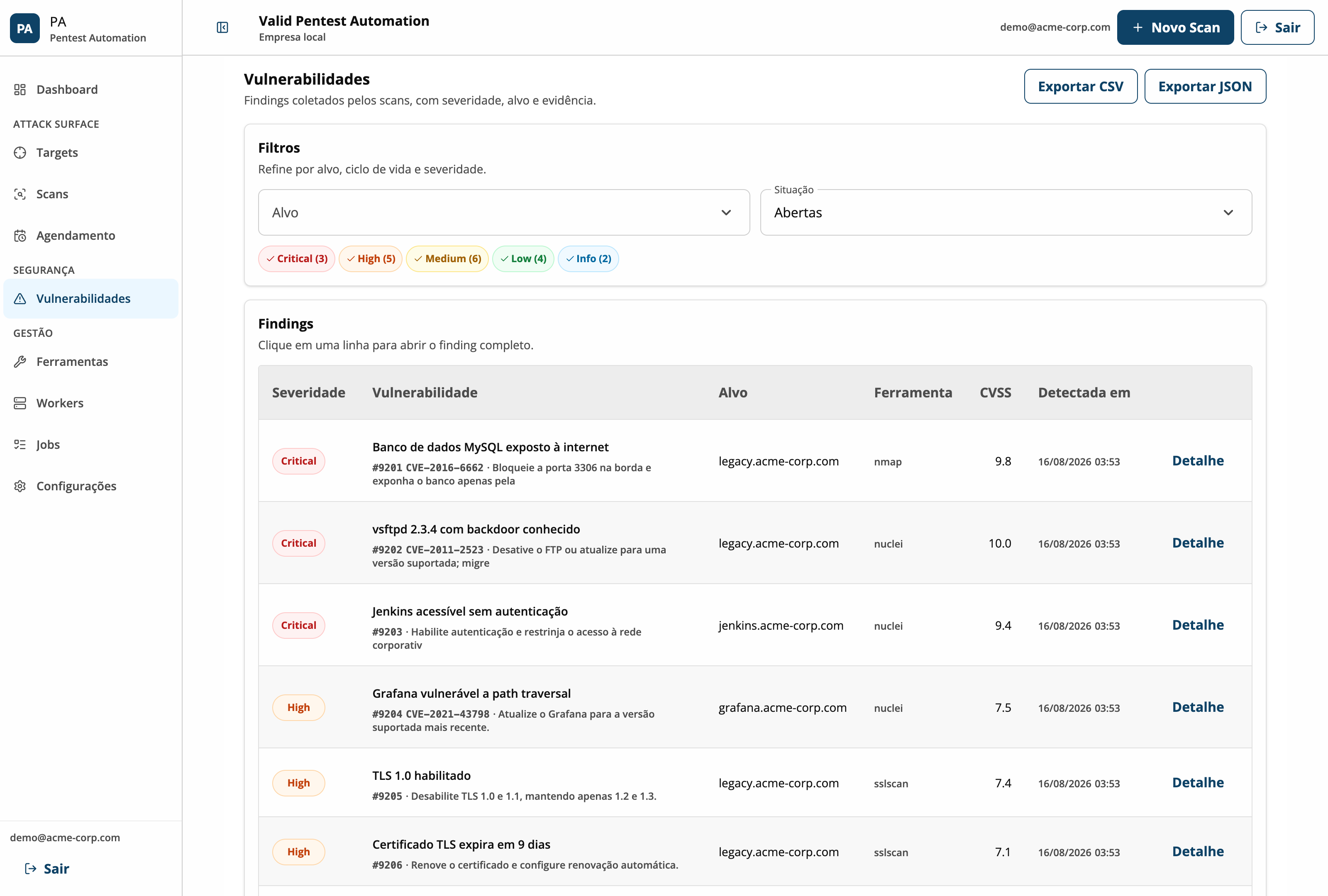Click the Severidade column header
1328x896 pixels.
click(309, 392)
